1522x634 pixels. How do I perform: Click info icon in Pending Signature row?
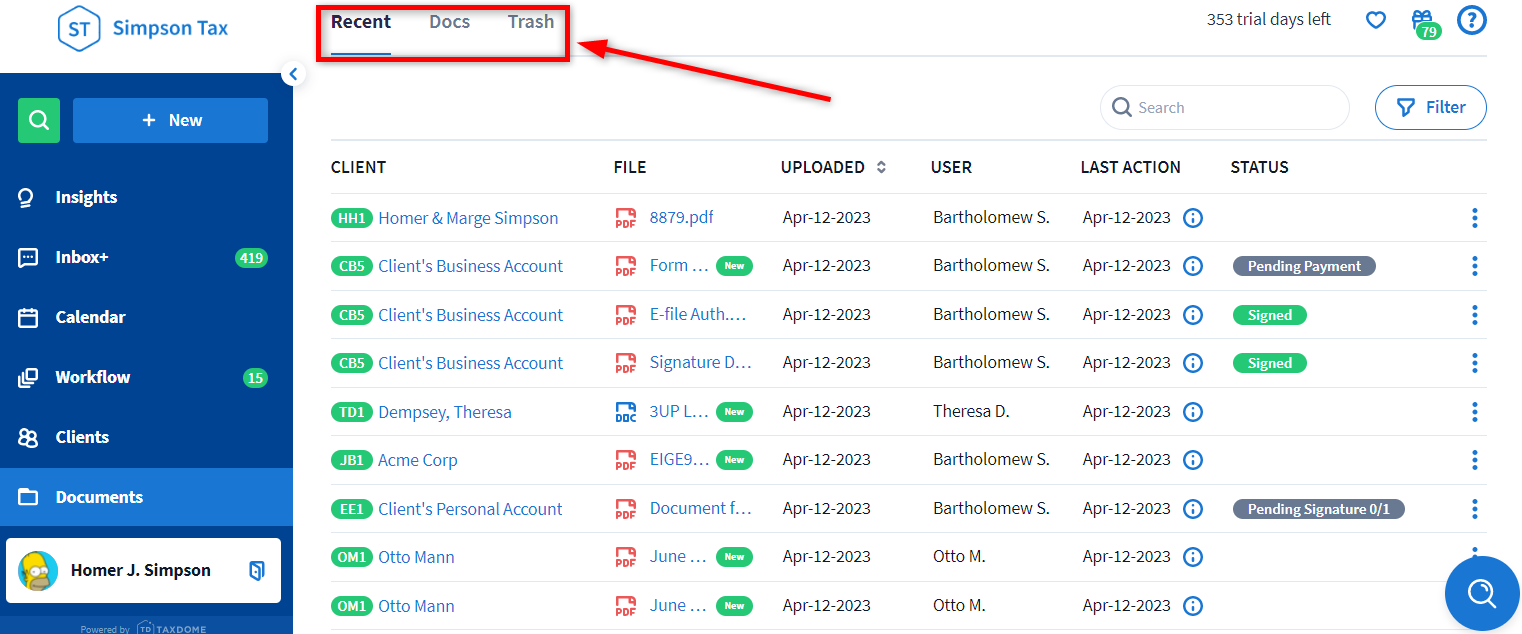point(1193,509)
